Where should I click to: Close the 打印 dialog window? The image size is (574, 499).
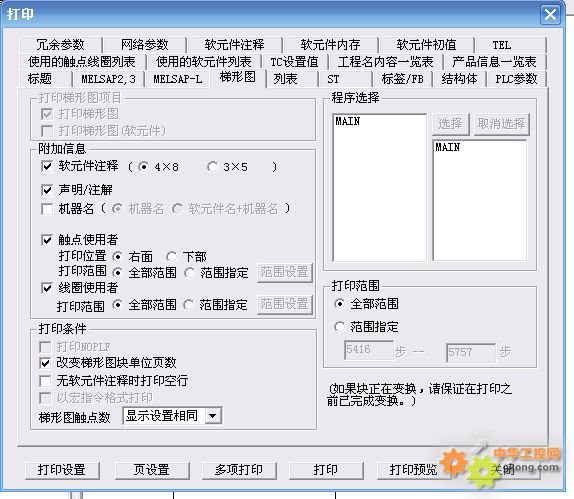pos(550,15)
